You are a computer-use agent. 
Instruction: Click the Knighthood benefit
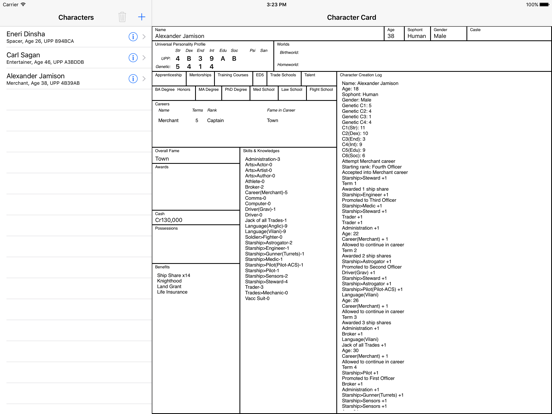coord(169,281)
